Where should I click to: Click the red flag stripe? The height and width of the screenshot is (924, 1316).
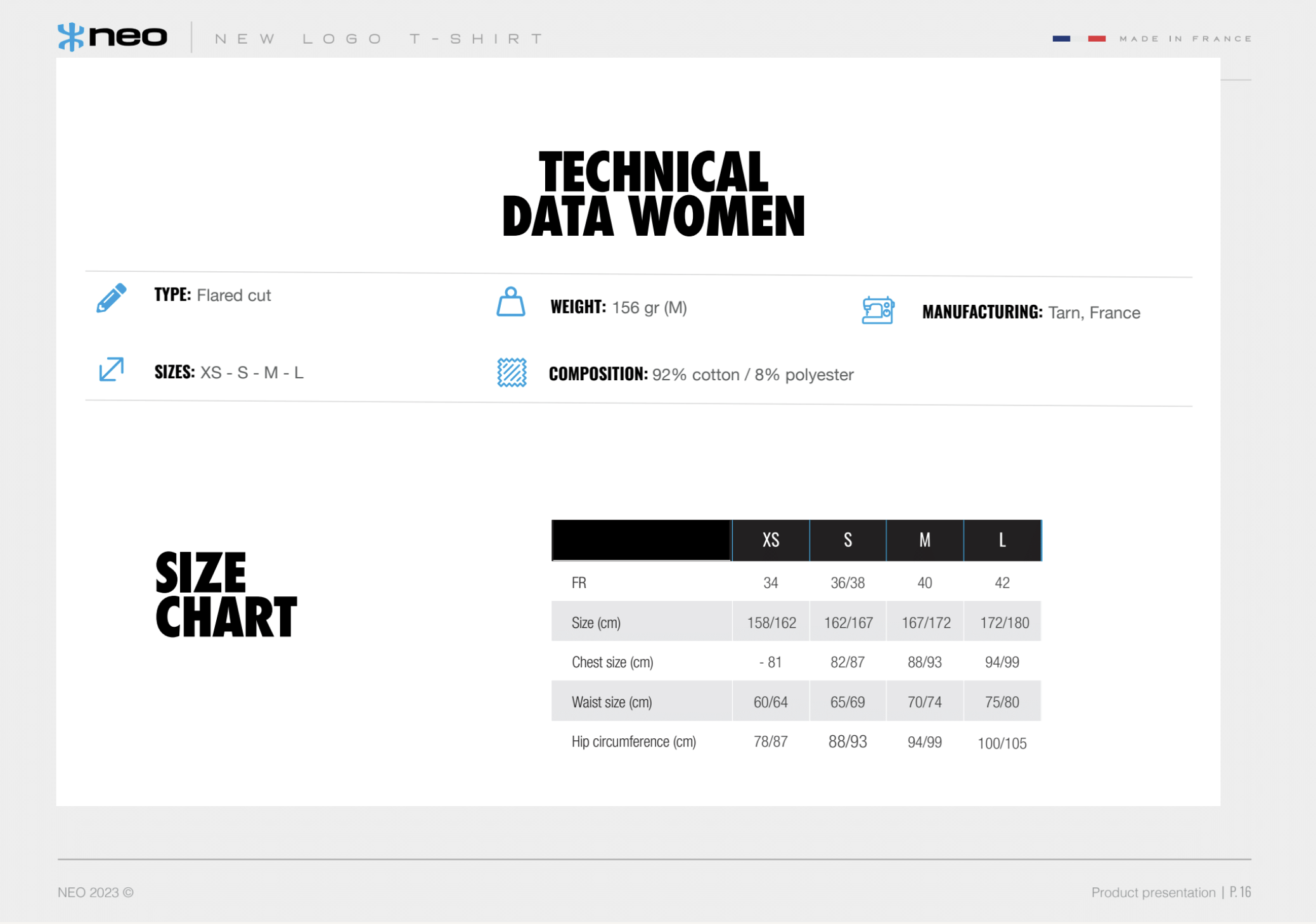(x=1097, y=39)
